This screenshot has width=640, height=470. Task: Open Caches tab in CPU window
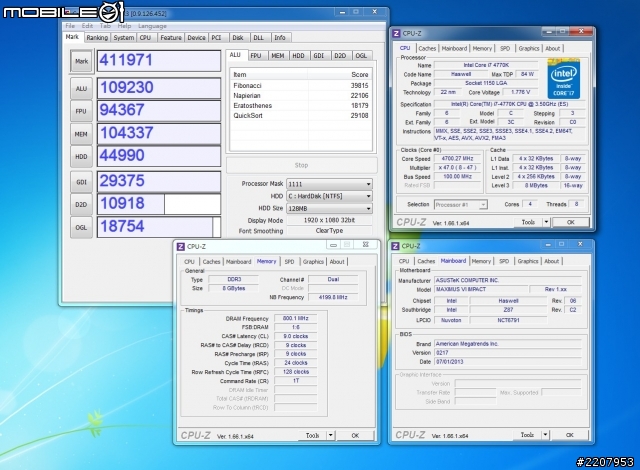tap(427, 48)
